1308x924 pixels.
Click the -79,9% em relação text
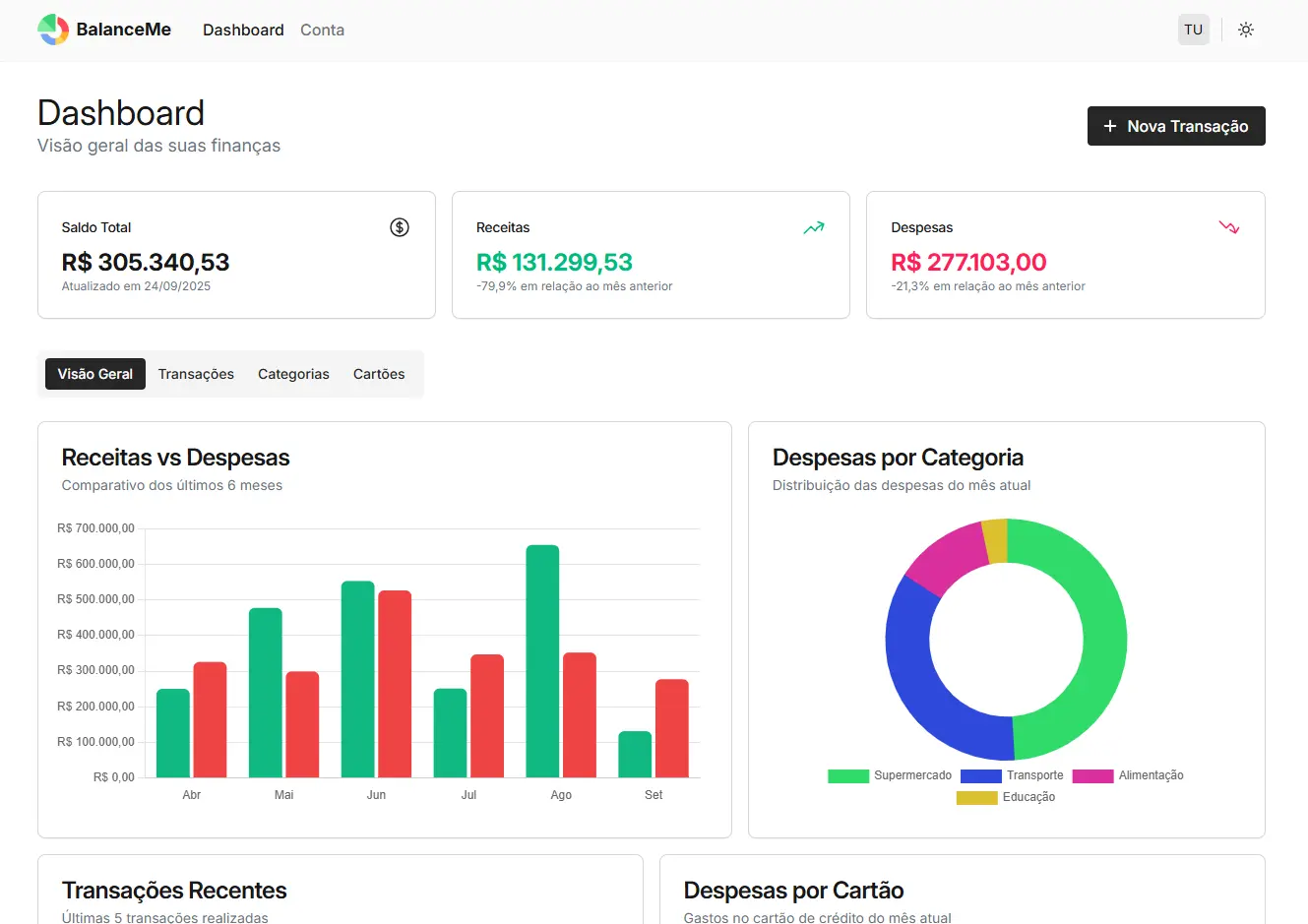coord(575,286)
